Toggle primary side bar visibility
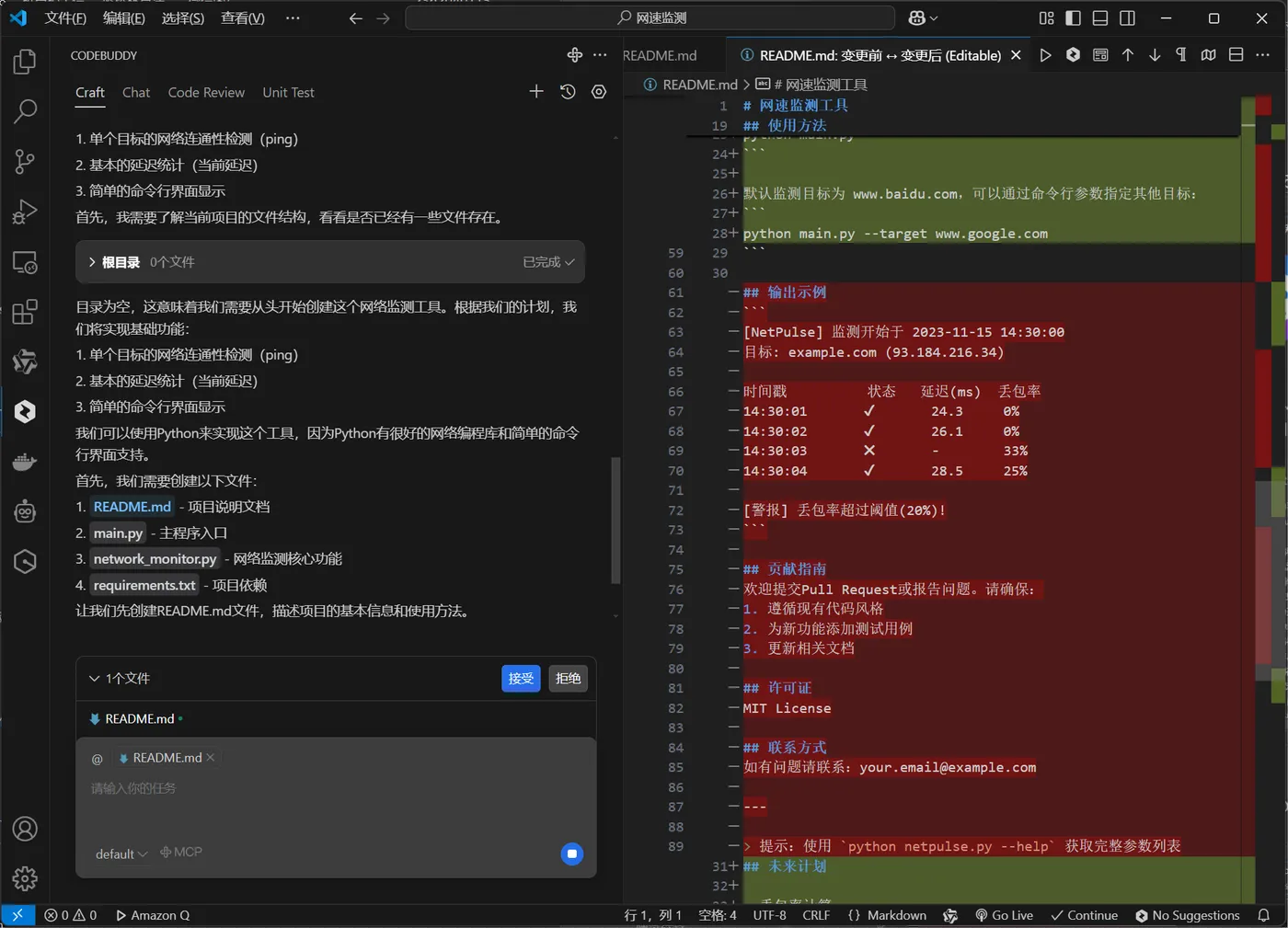The width and height of the screenshot is (1288, 928). point(1073,17)
